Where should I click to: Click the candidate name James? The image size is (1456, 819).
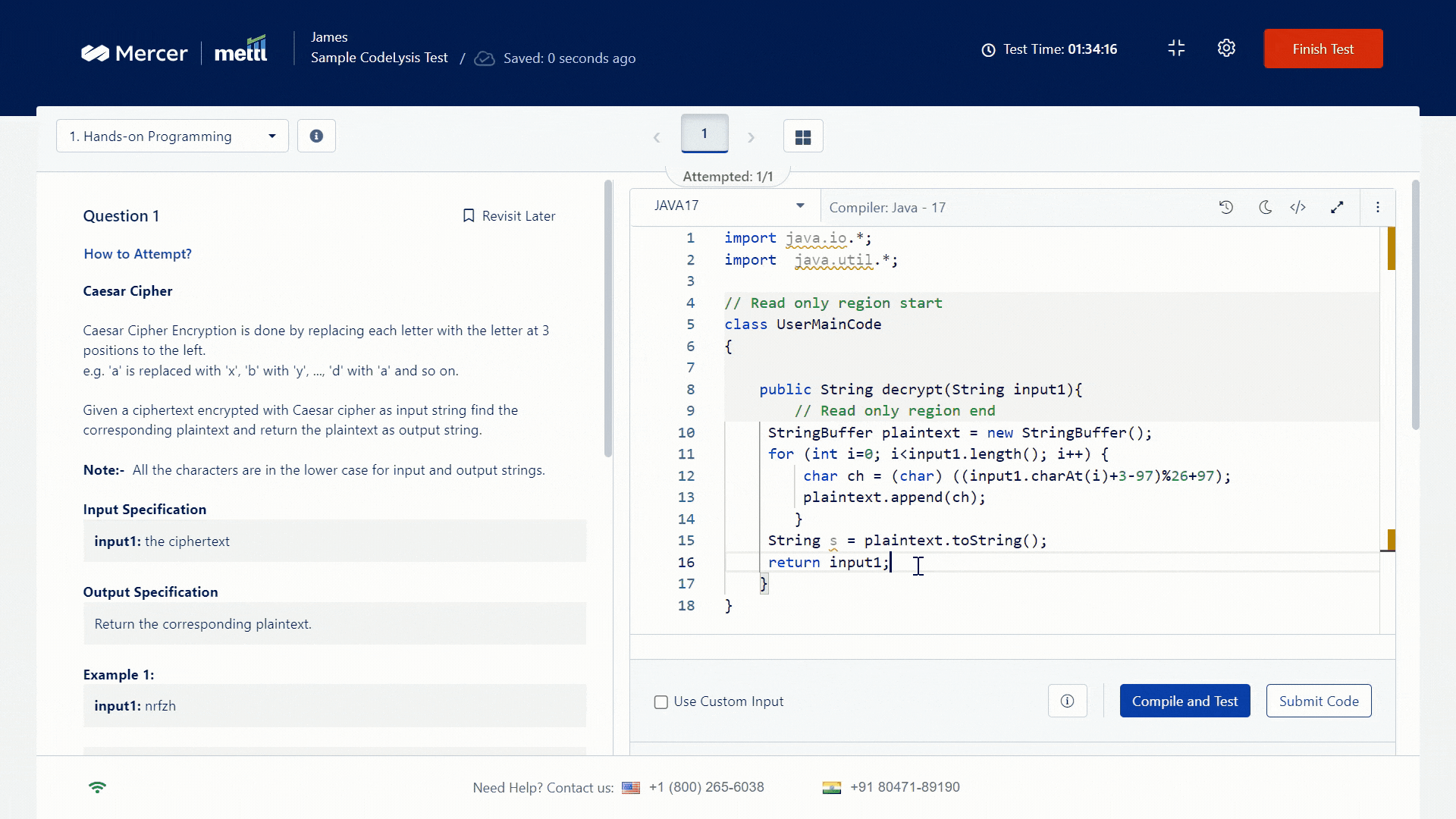coord(329,37)
